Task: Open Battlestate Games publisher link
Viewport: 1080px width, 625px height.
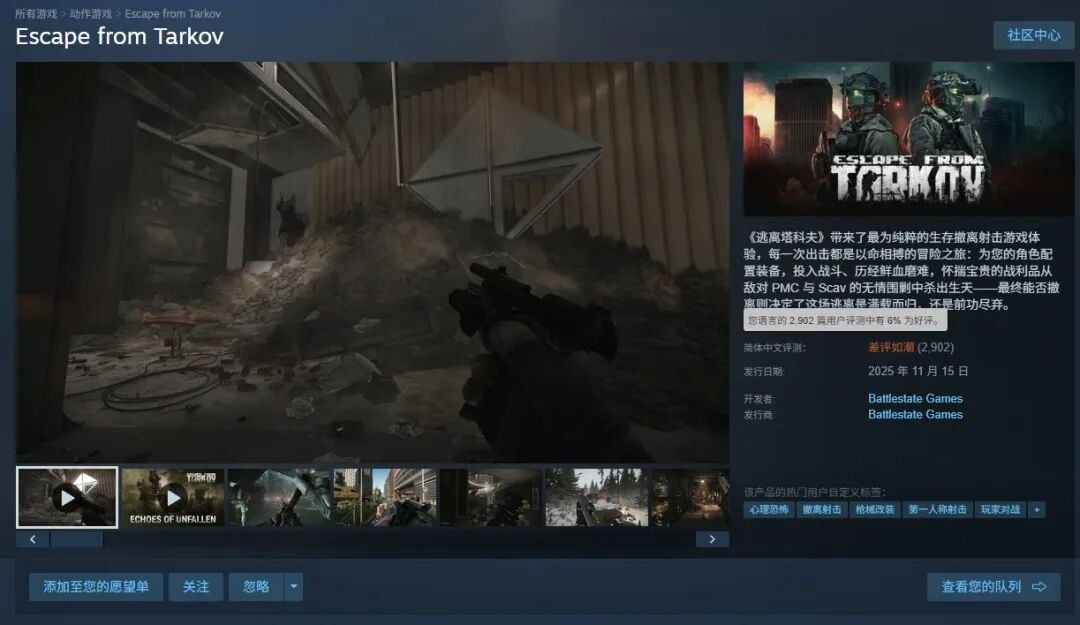Action: [x=915, y=414]
